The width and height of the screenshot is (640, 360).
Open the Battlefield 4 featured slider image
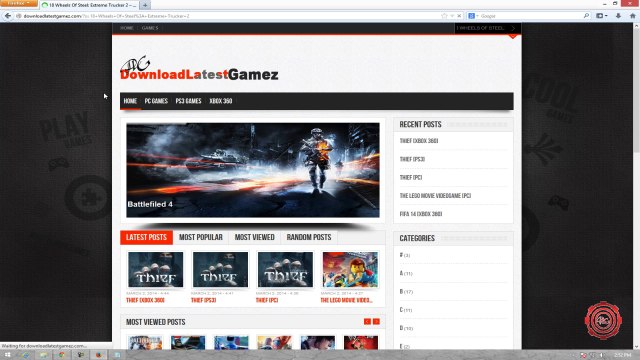(x=253, y=170)
